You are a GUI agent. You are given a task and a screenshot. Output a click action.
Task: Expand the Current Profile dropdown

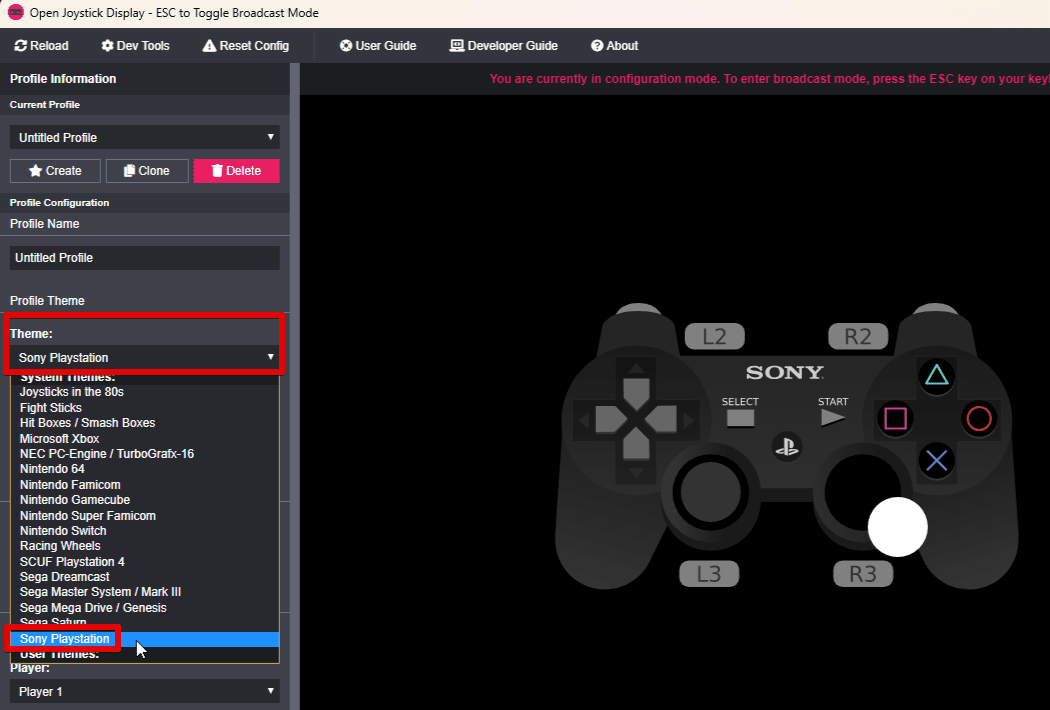coord(145,137)
